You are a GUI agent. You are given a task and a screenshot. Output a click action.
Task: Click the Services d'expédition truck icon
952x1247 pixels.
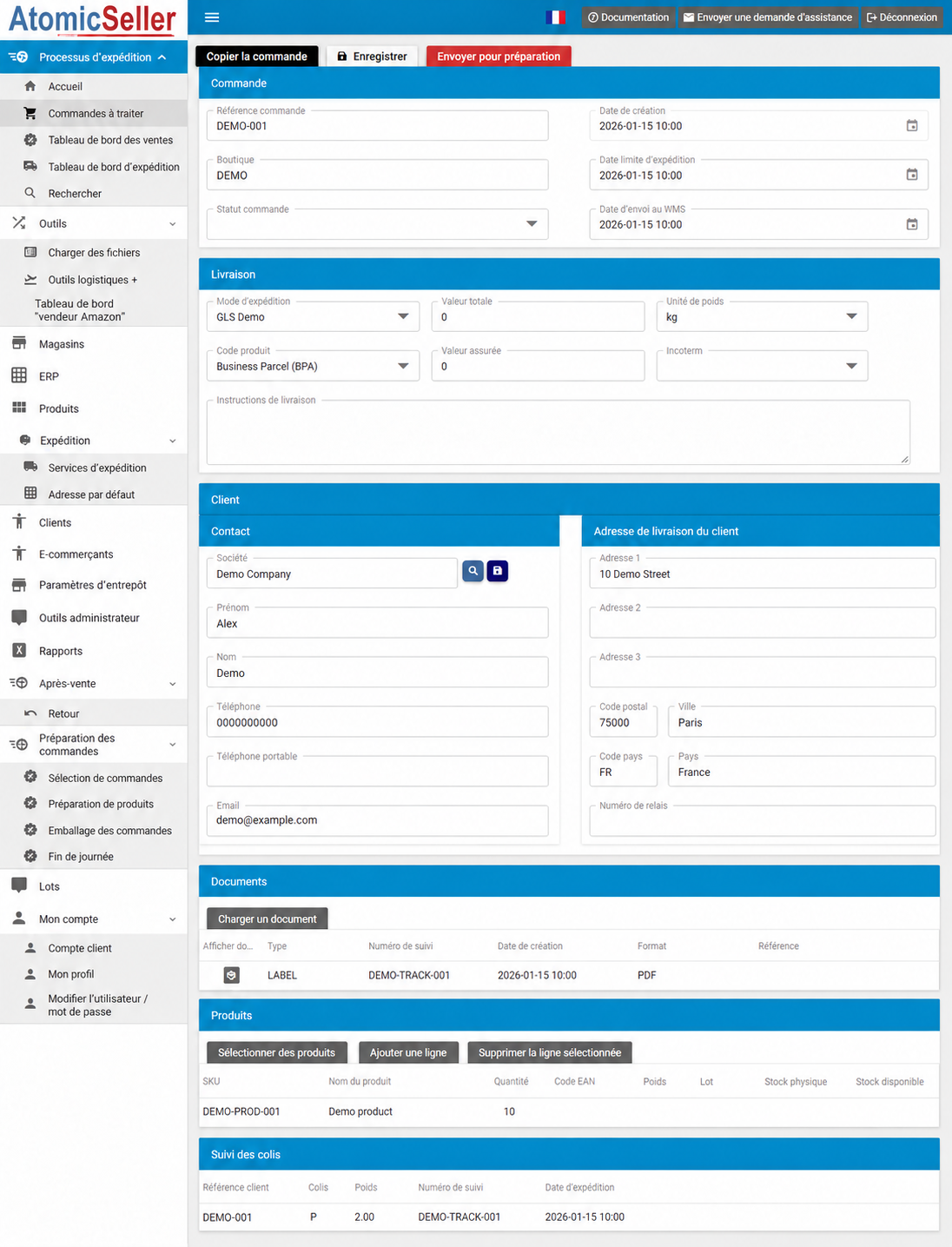[30, 467]
